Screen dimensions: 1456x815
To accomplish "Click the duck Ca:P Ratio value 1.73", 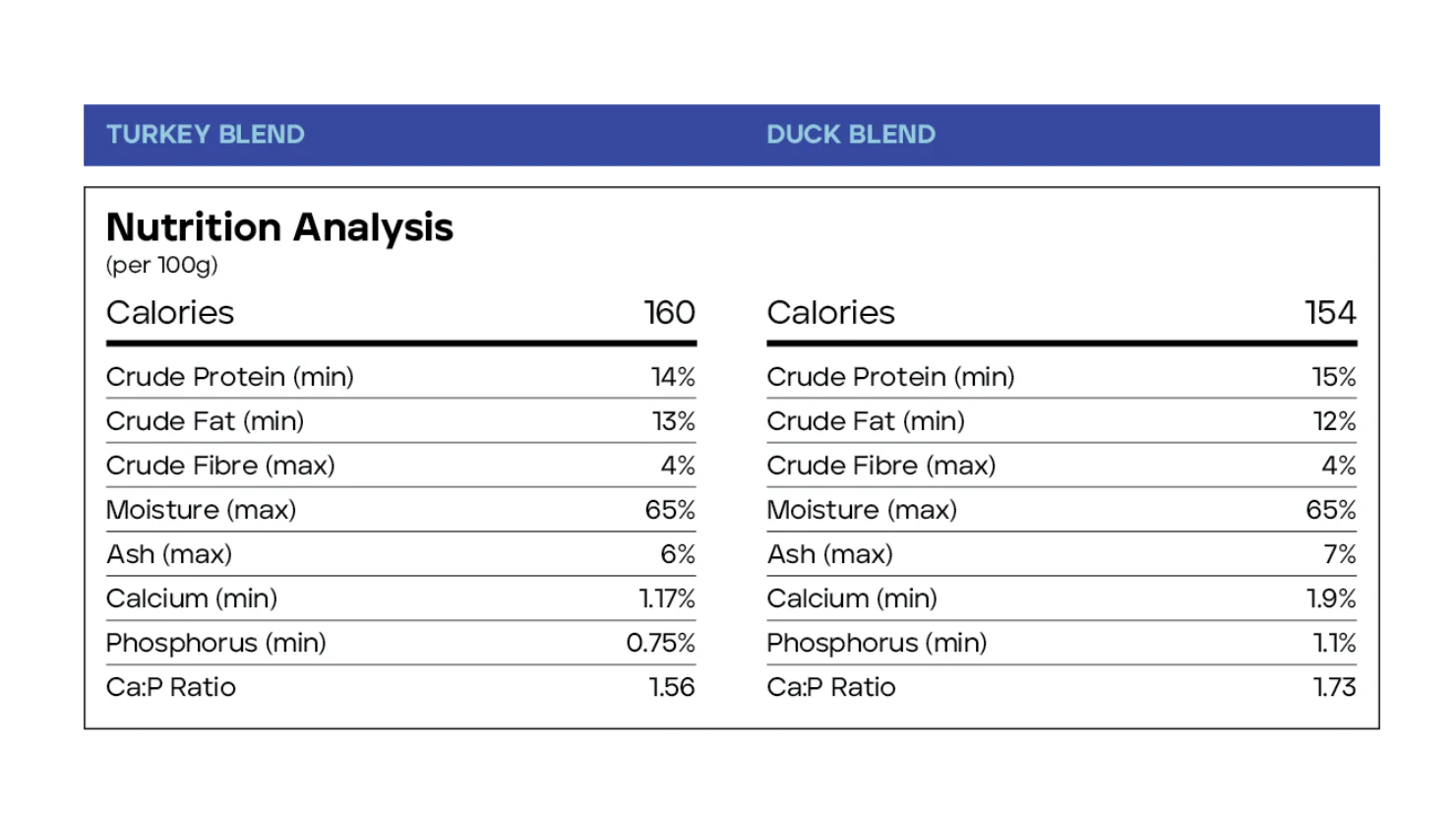I will 1334,687.
